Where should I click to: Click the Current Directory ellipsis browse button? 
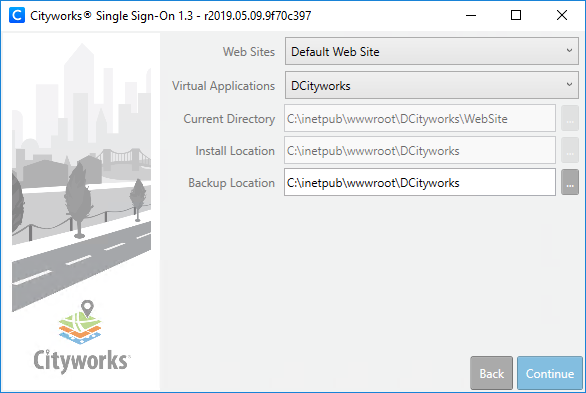[x=570, y=118]
